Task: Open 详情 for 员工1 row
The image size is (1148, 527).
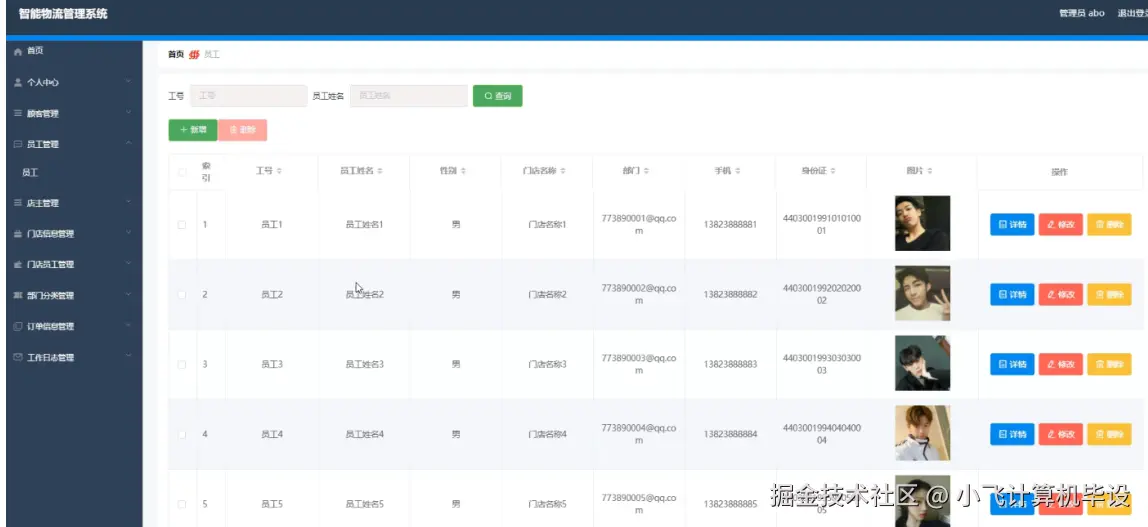Action: 1012,225
